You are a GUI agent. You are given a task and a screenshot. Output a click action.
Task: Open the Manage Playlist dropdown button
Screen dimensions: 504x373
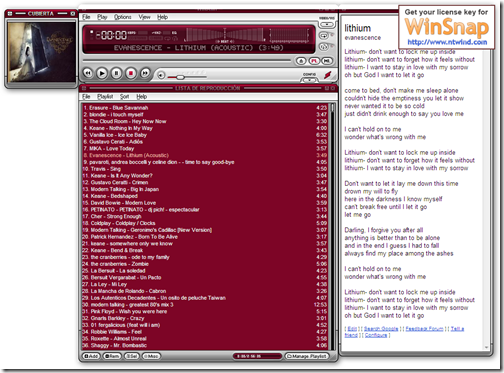pos(307,356)
